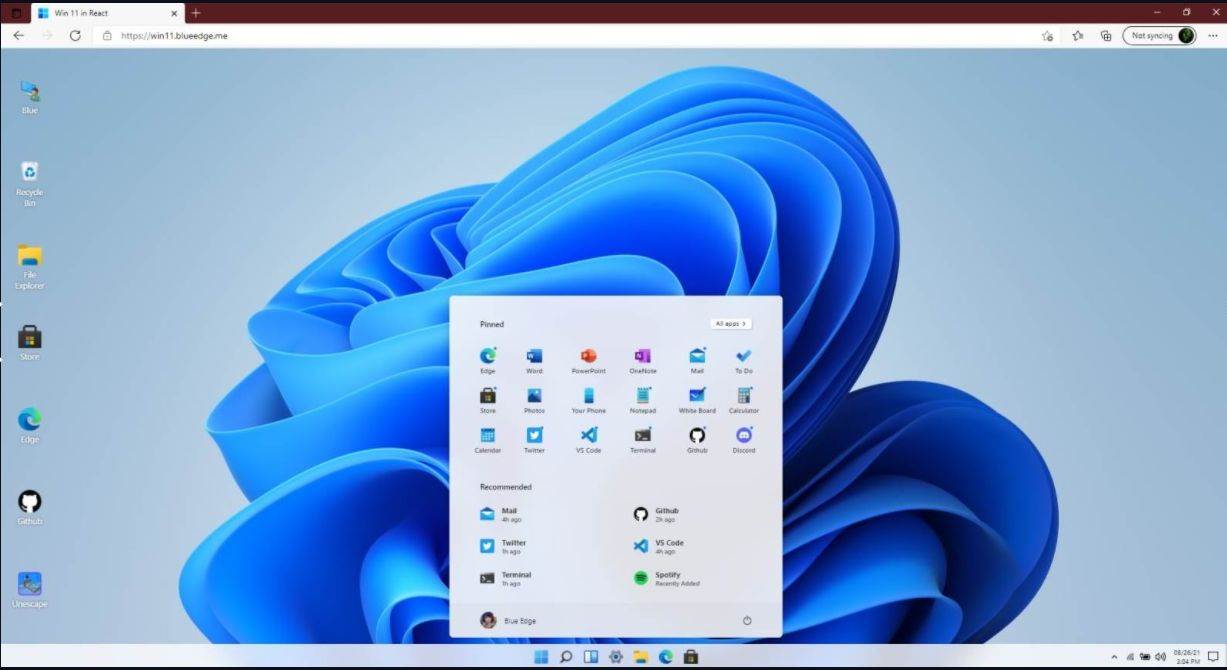The height and width of the screenshot is (670, 1227).
Task: Open Spotify from the Recommended section
Action: click(666, 578)
